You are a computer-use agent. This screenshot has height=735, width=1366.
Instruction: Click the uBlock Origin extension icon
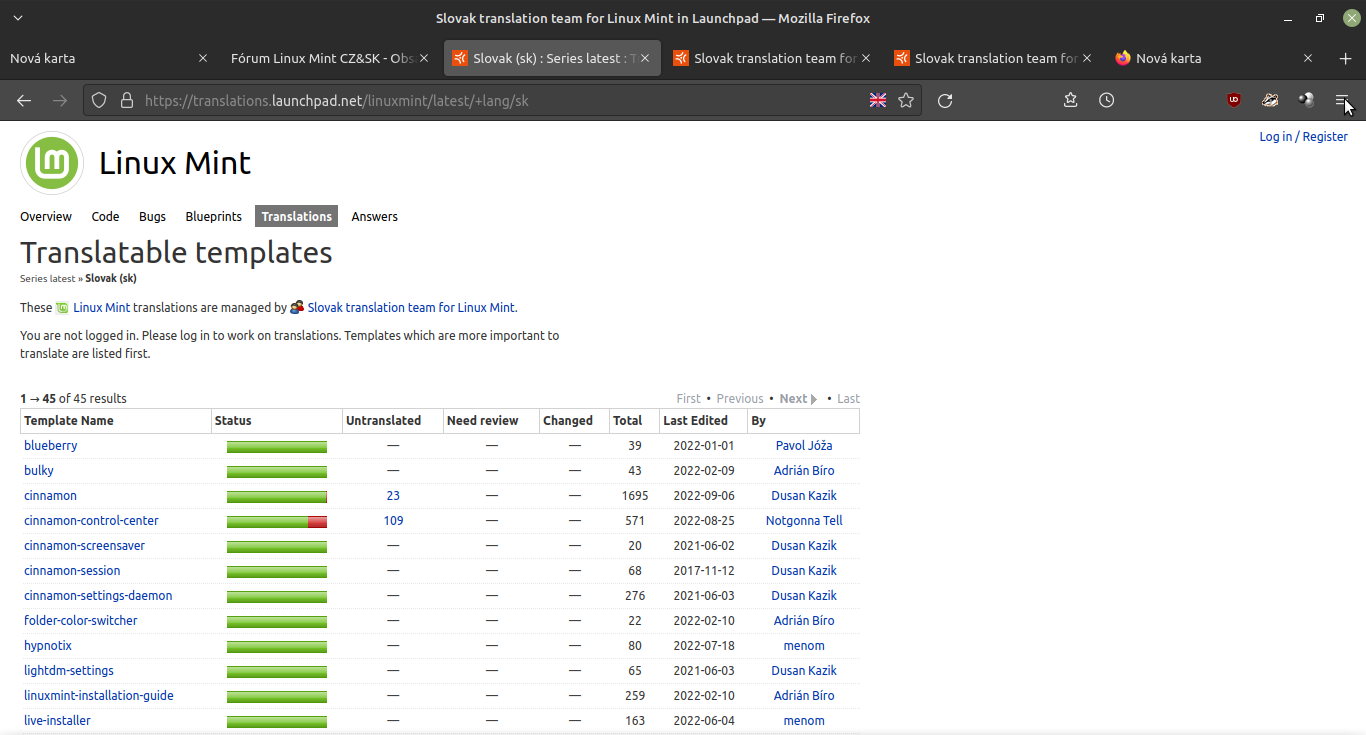pyautogui.click(x=1234, y=100)
